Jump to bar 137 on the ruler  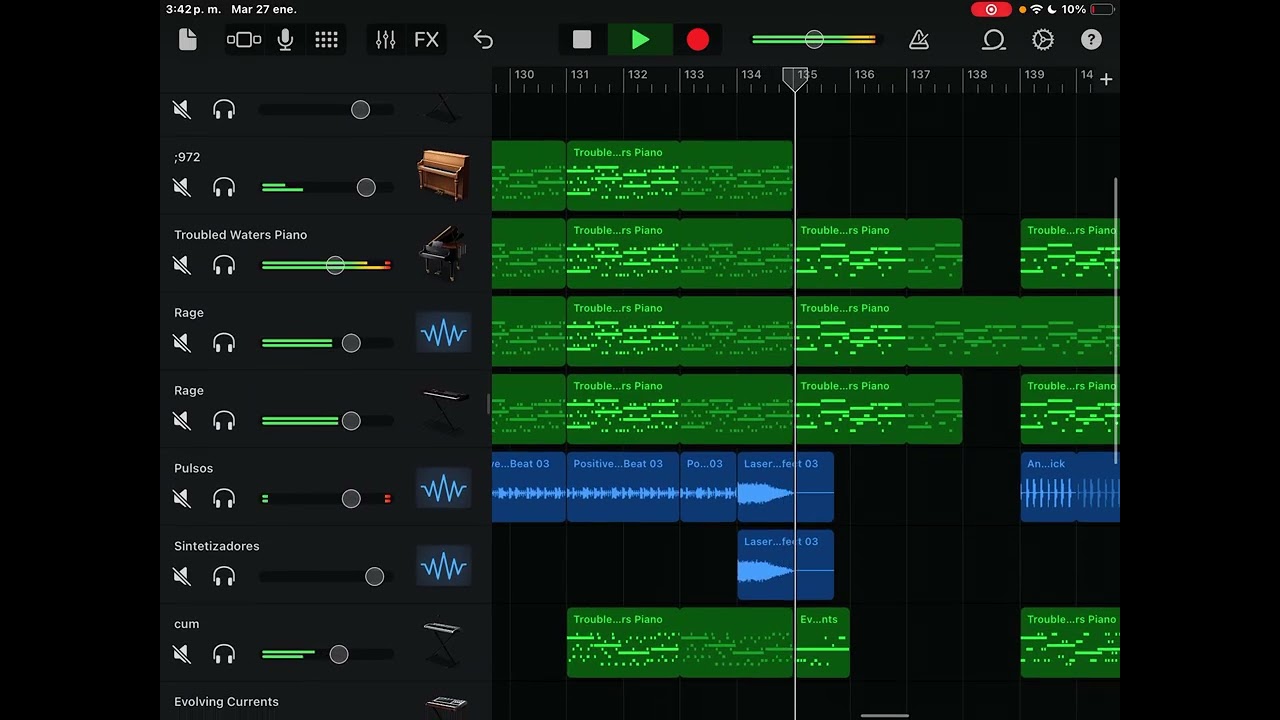921,75
